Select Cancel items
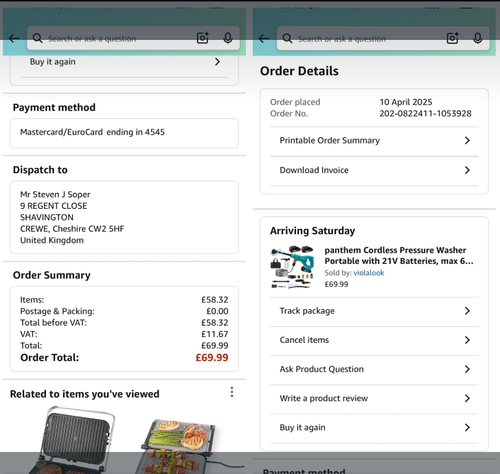The image size is (500, 474). click(x=374, y=340)
